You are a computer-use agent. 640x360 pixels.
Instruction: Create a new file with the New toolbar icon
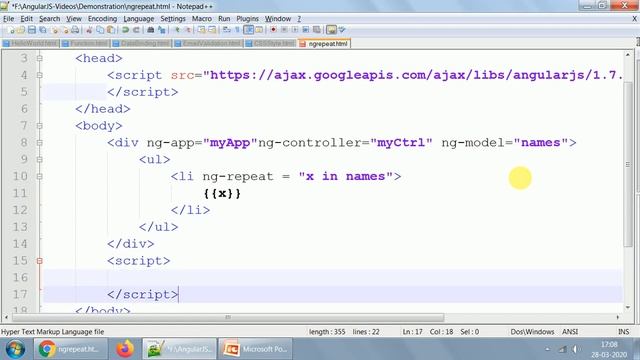(x=11, y=30)
